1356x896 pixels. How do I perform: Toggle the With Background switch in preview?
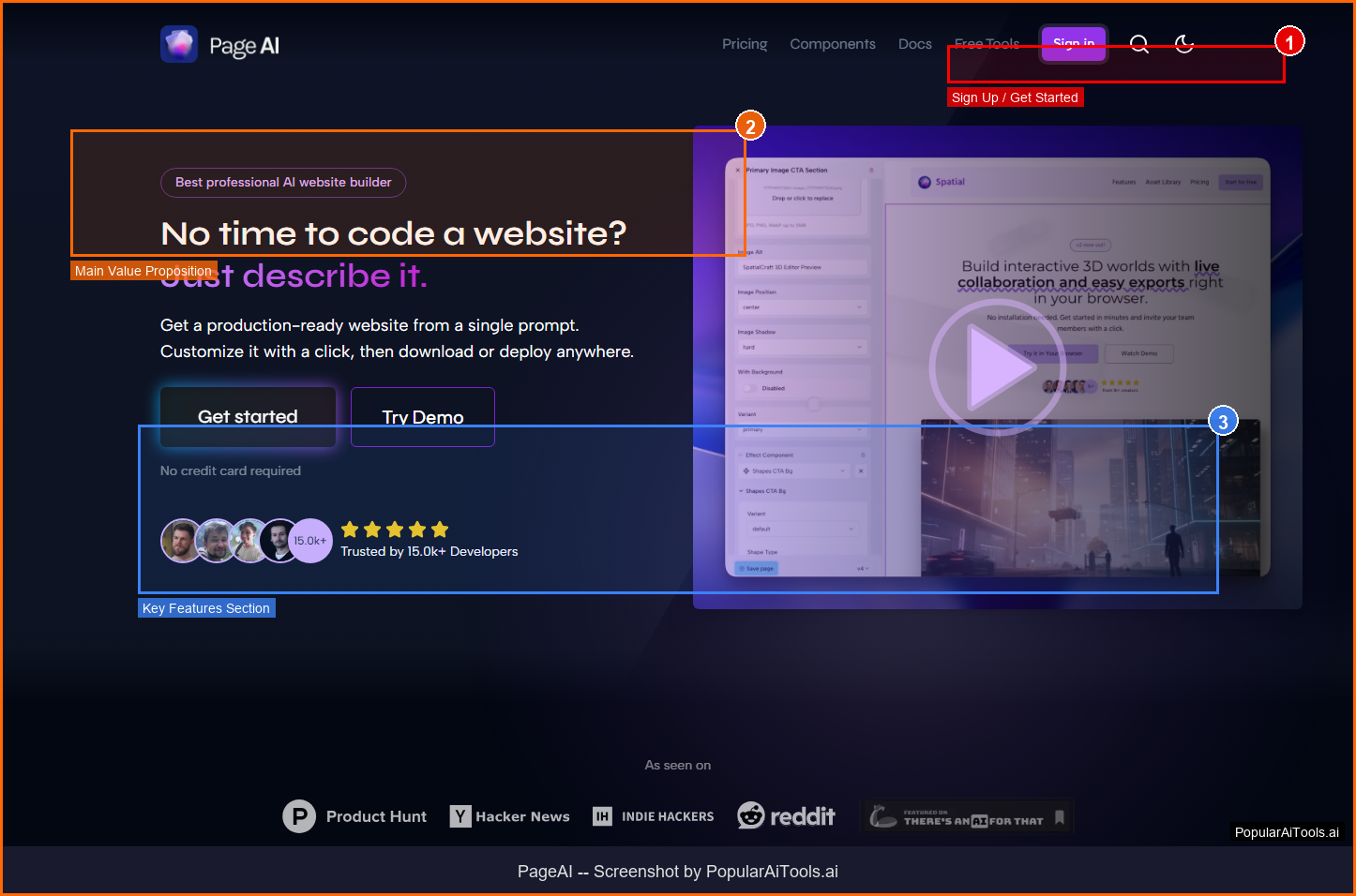(x=749, y=388)
